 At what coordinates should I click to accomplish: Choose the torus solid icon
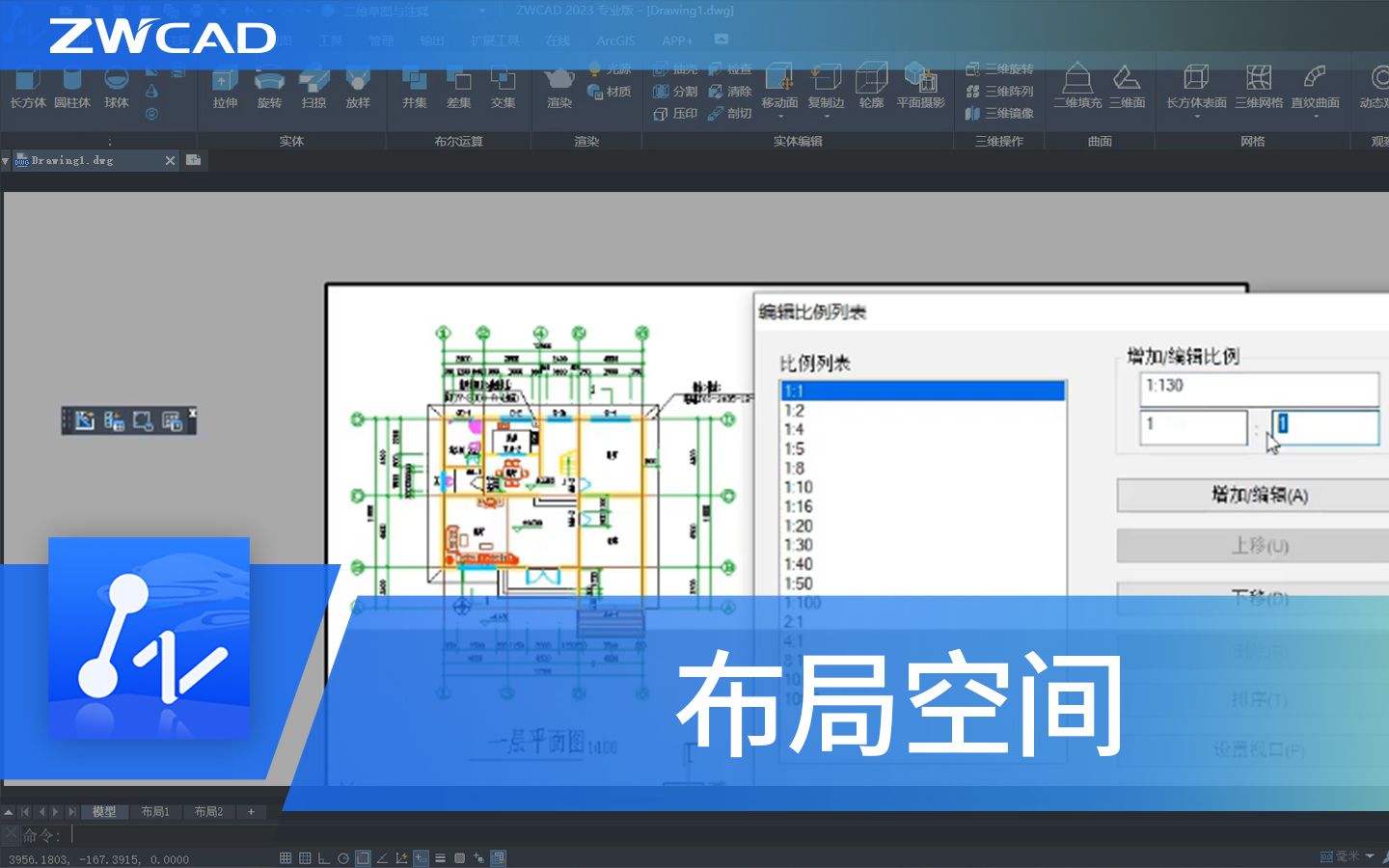click(x=151, y=113)
